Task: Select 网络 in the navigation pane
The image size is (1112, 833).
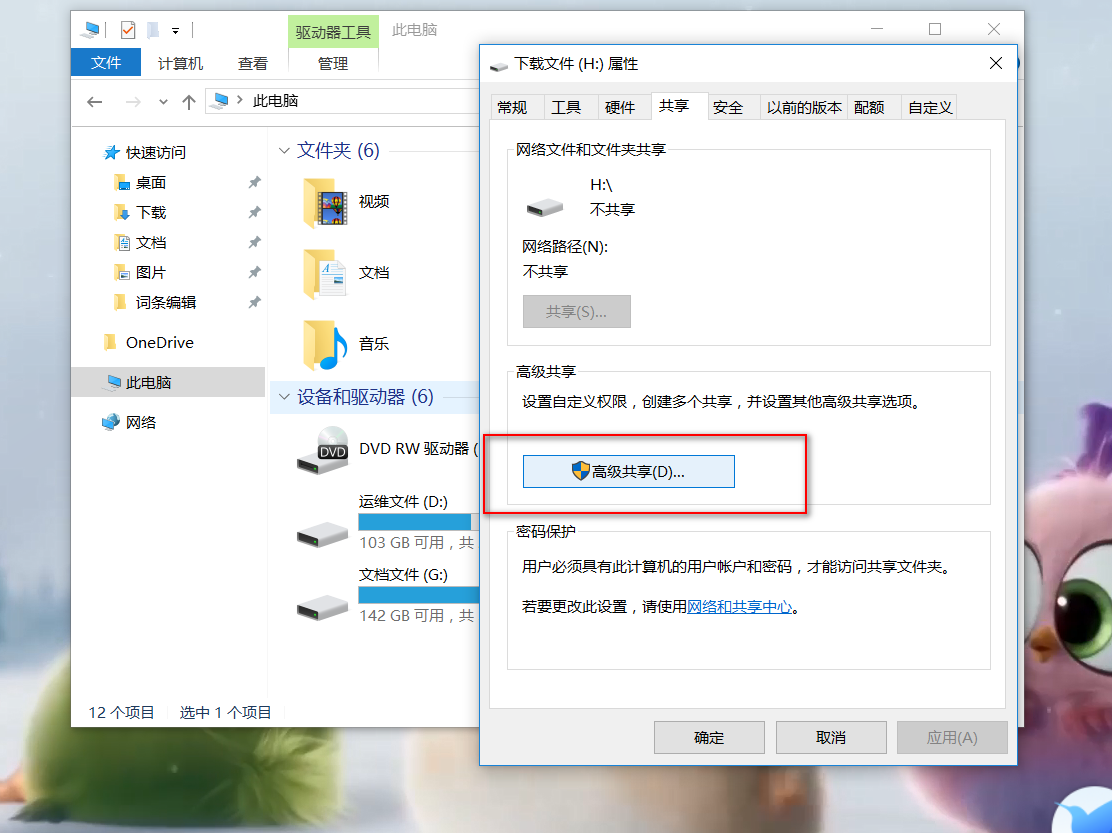Action: pyautogui.click(x=140, y=423)
